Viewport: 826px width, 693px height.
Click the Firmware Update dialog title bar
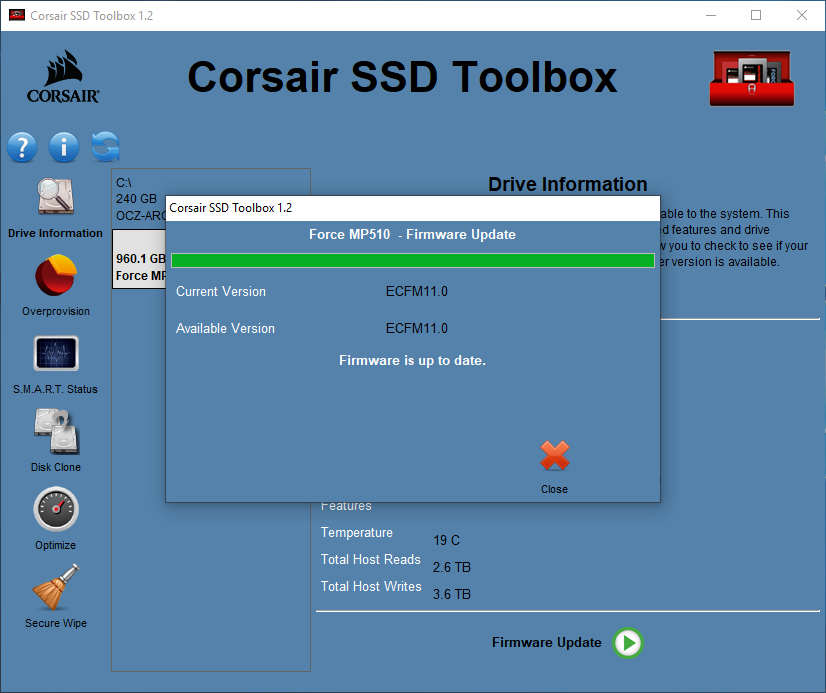pyautogui.click(x=412, y=208)
